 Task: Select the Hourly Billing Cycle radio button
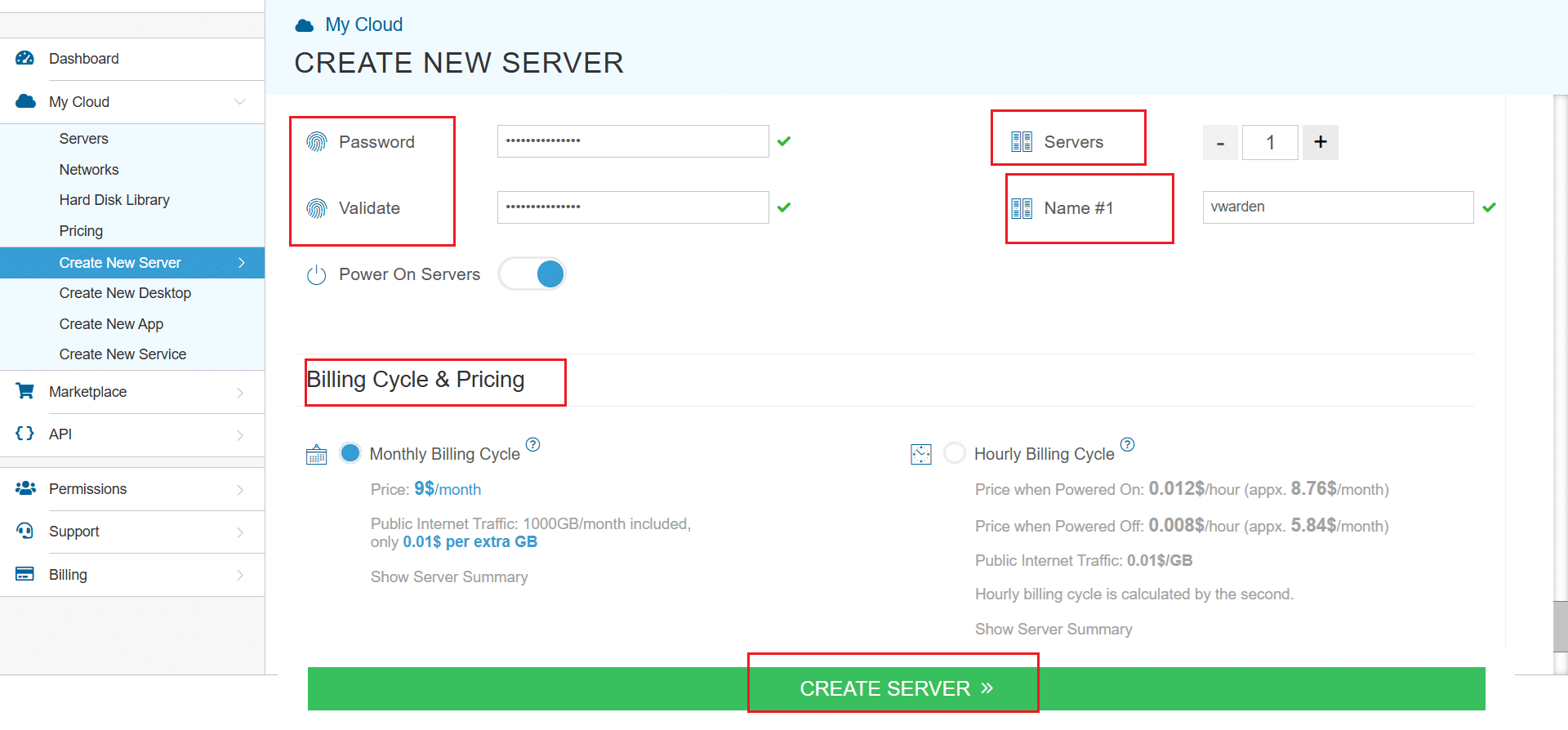pyautogui.click(x=954, y=453)
